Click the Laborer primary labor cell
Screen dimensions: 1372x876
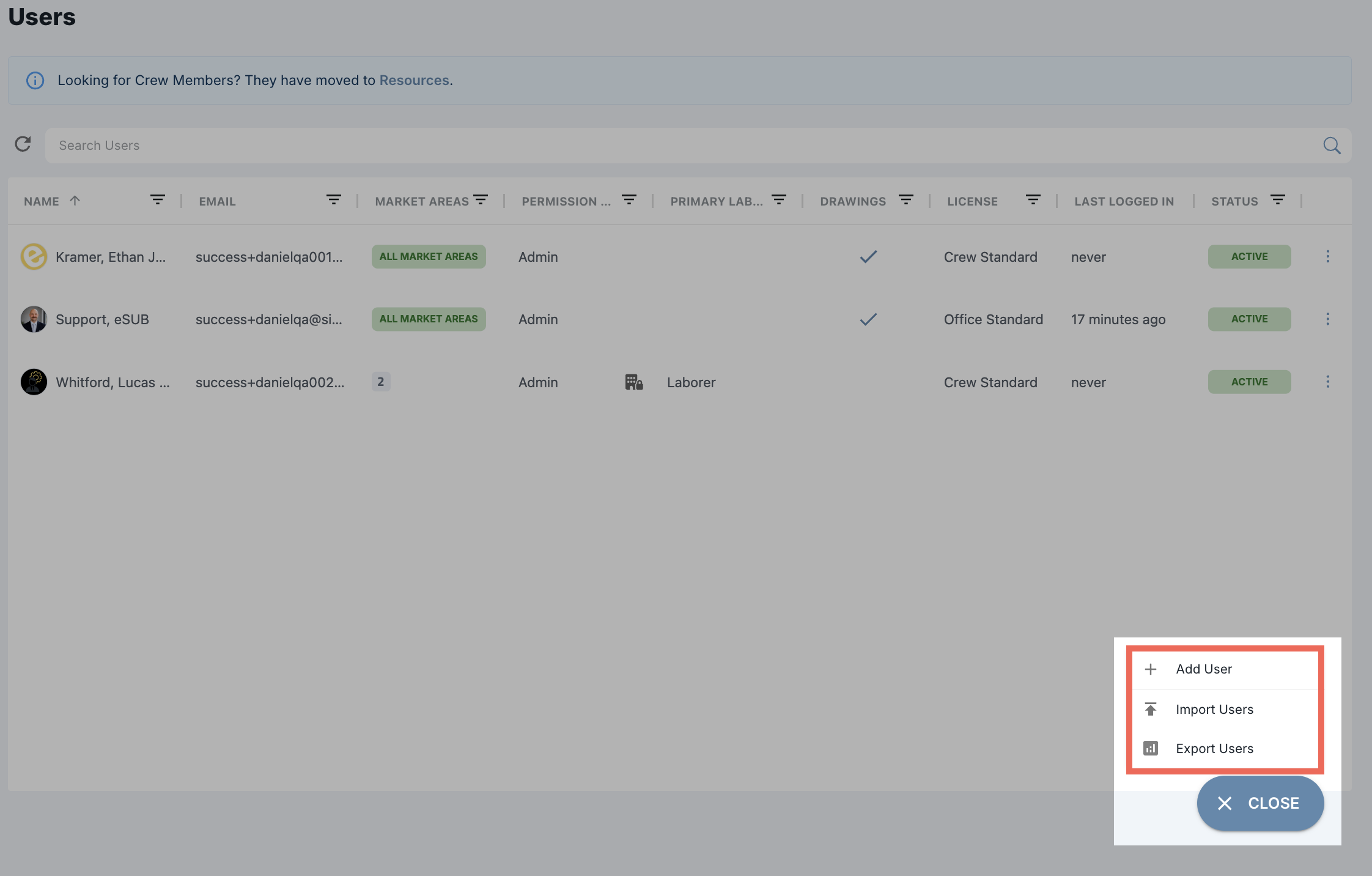pos(691,382)
